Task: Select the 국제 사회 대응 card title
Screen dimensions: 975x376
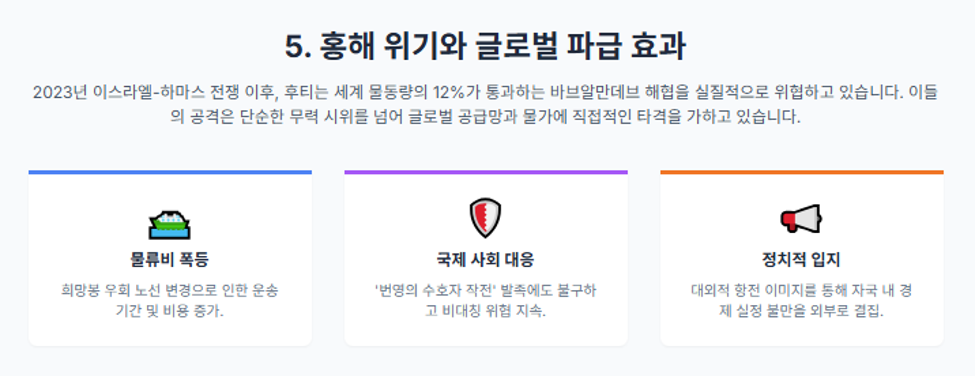Action: pos(486,259)
